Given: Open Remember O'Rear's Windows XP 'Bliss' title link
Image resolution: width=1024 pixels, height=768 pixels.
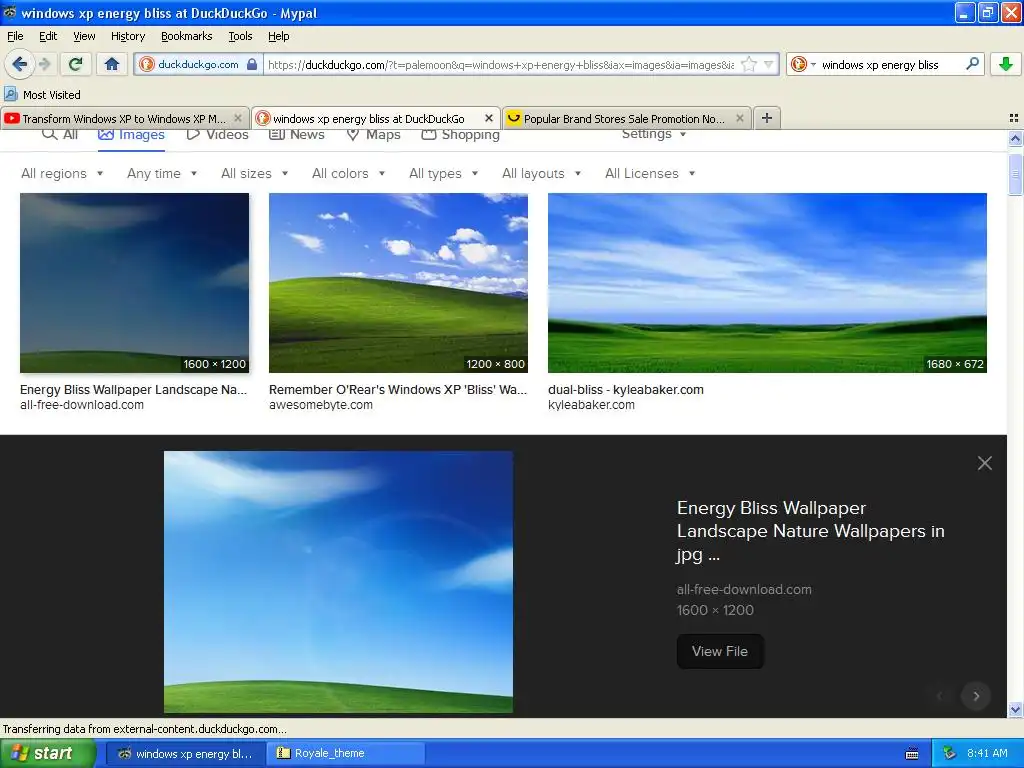Looking at the screenshot, I should coord(398,390).
